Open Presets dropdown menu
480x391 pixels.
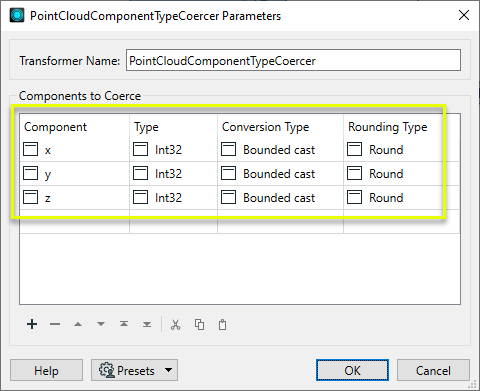tap(134, 370)
